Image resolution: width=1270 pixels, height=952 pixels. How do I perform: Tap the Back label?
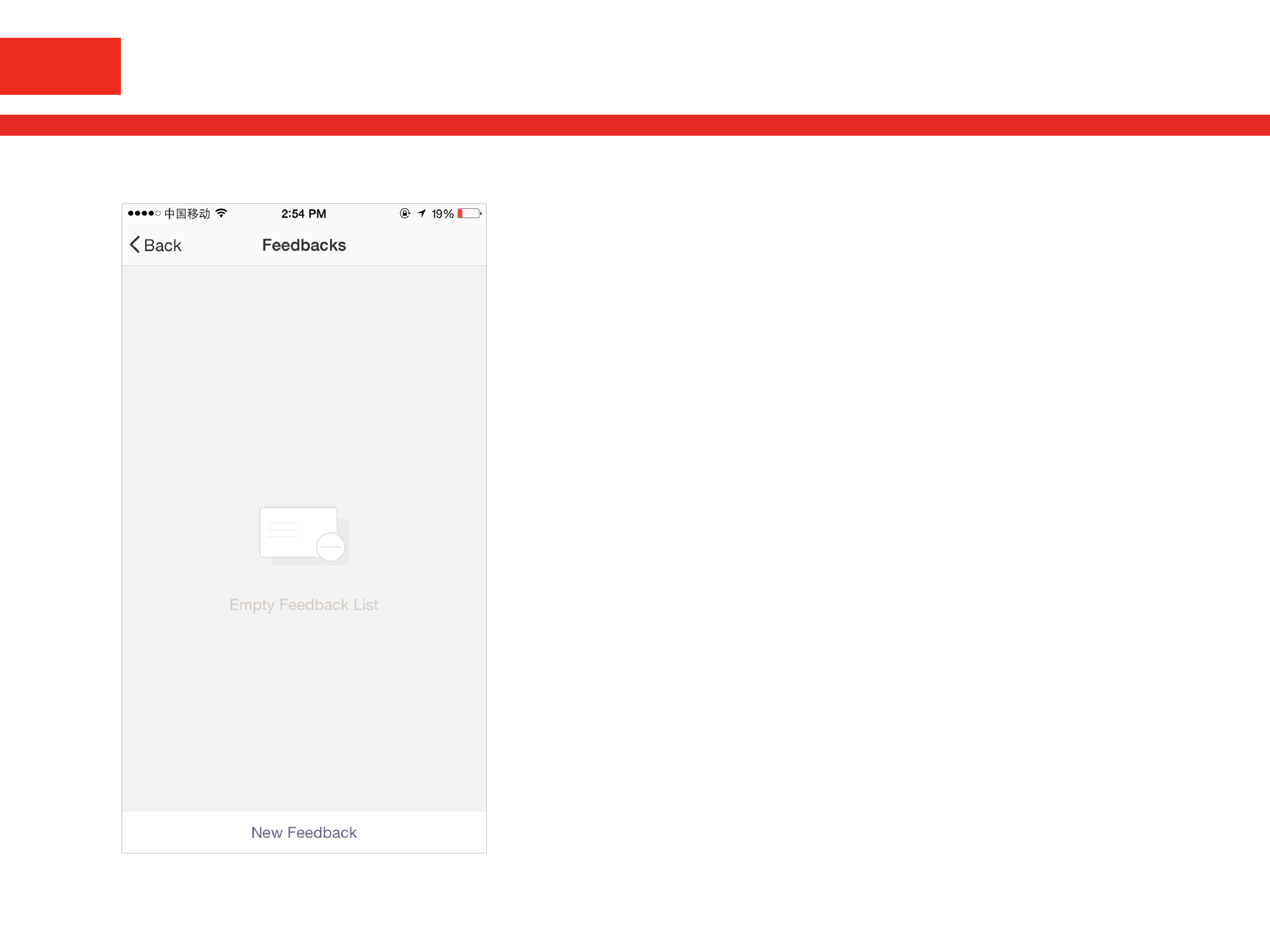(162, 245)
